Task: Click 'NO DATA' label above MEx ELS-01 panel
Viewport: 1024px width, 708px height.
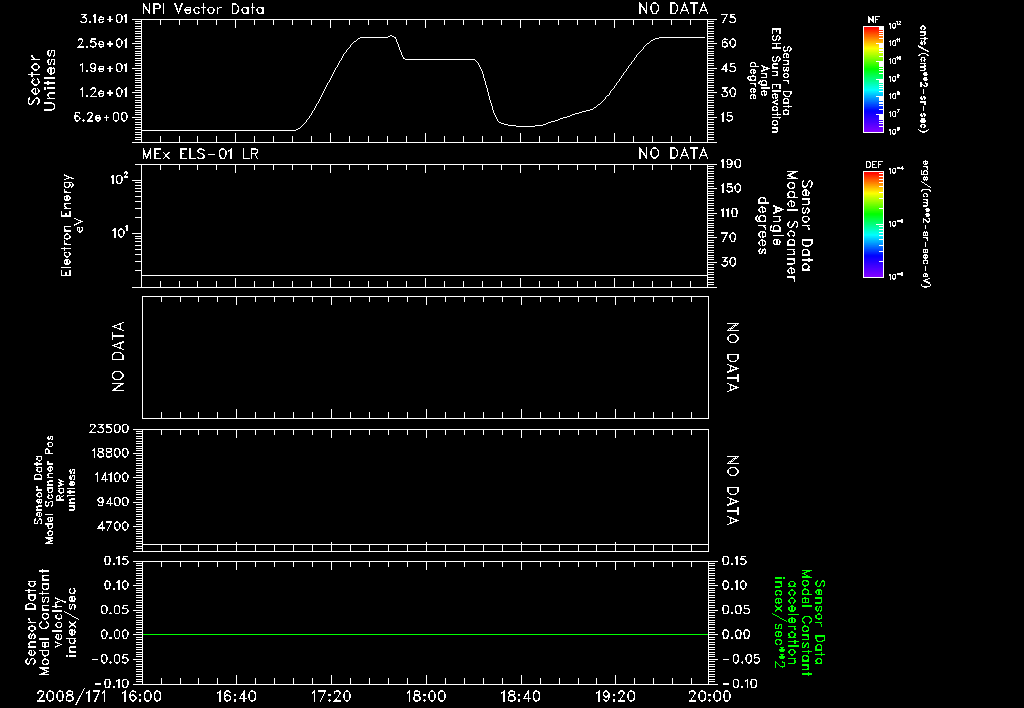Action: [x=673, y=154]
